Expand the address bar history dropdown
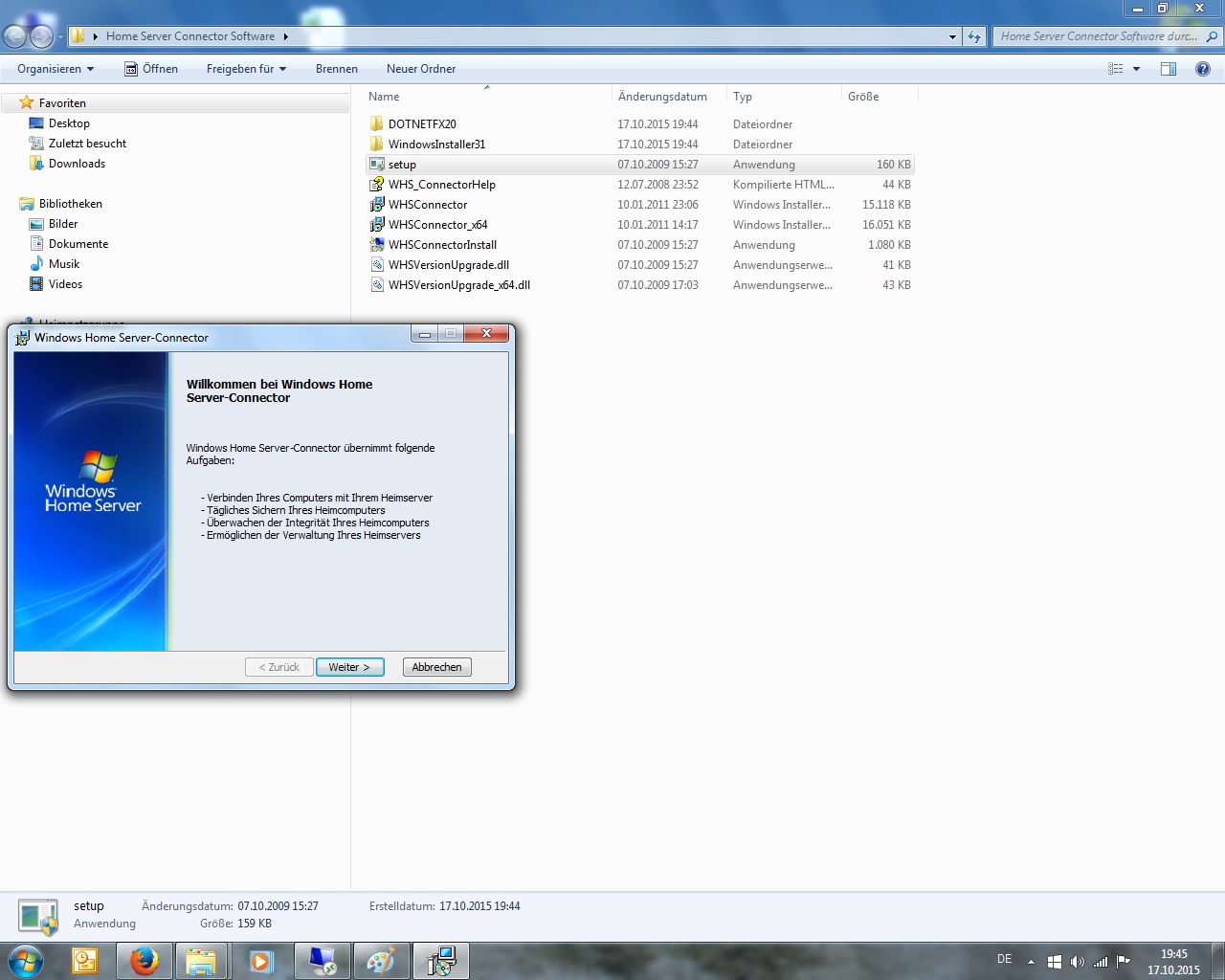Viewport: 1225px width, 980px height. (952, 36)
